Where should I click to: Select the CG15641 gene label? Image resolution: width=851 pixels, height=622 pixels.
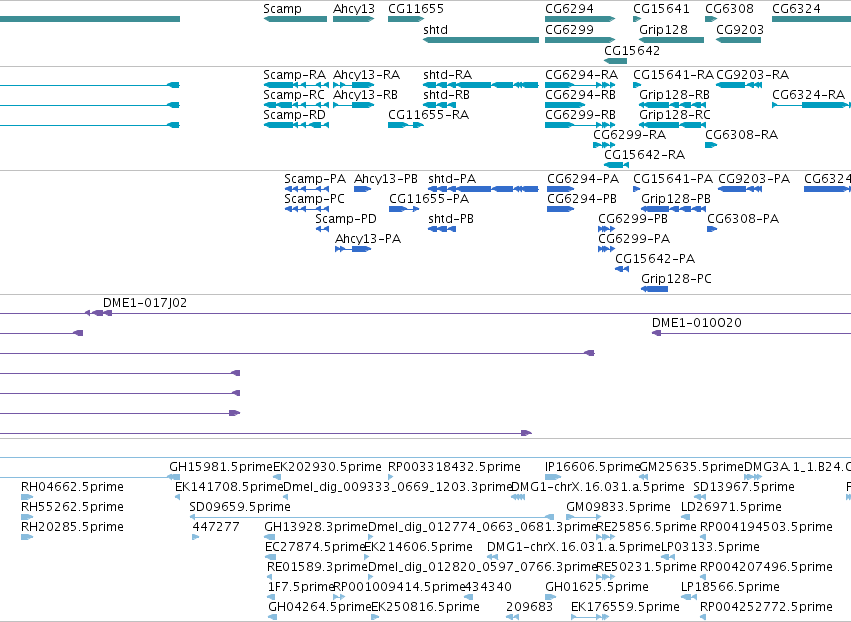point(661,9)
